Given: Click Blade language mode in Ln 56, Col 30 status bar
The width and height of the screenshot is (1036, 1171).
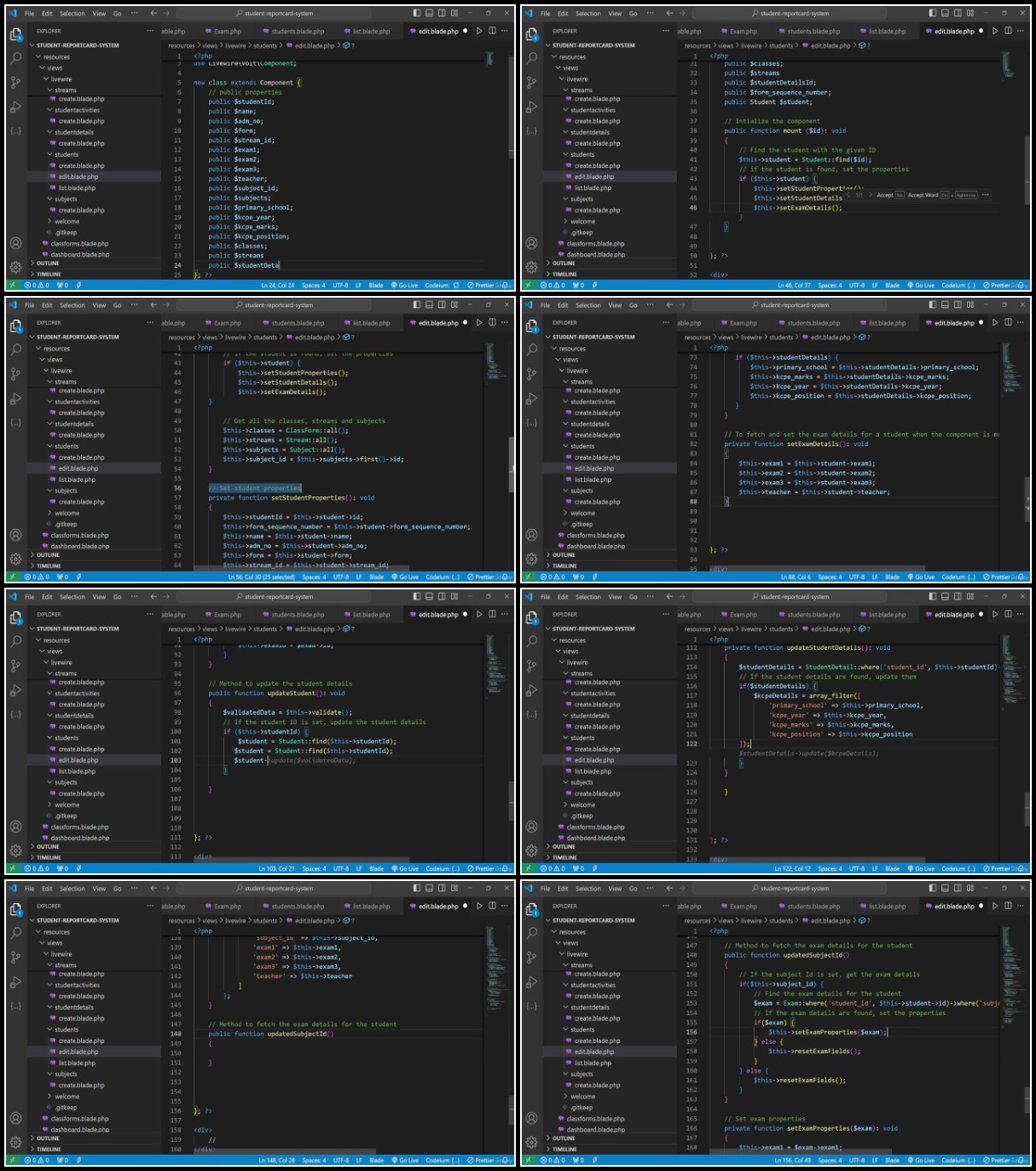Looking at the screenshot, I should (376, 577).
